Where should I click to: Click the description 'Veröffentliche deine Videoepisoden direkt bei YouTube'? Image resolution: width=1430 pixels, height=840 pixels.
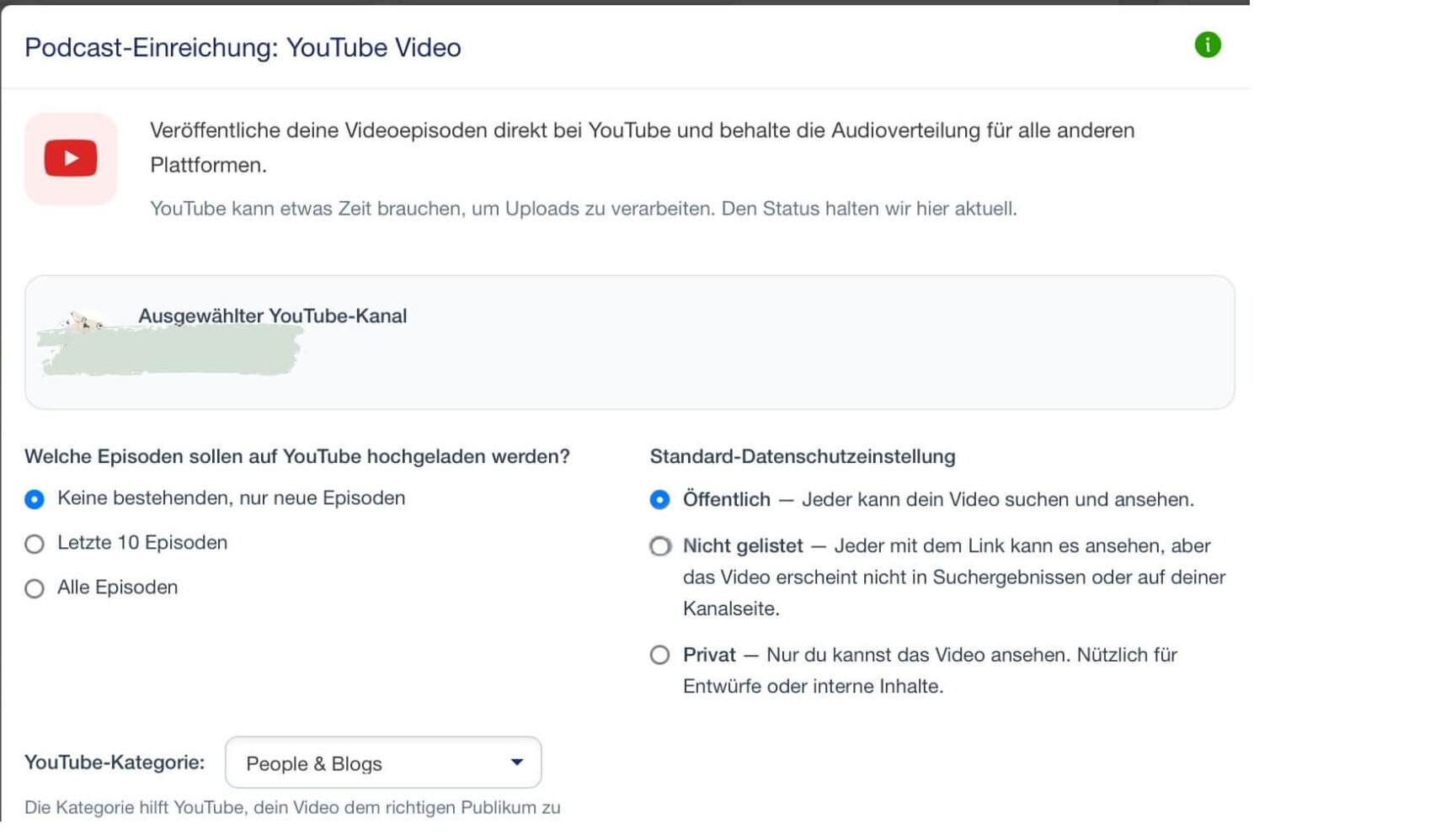643,147
